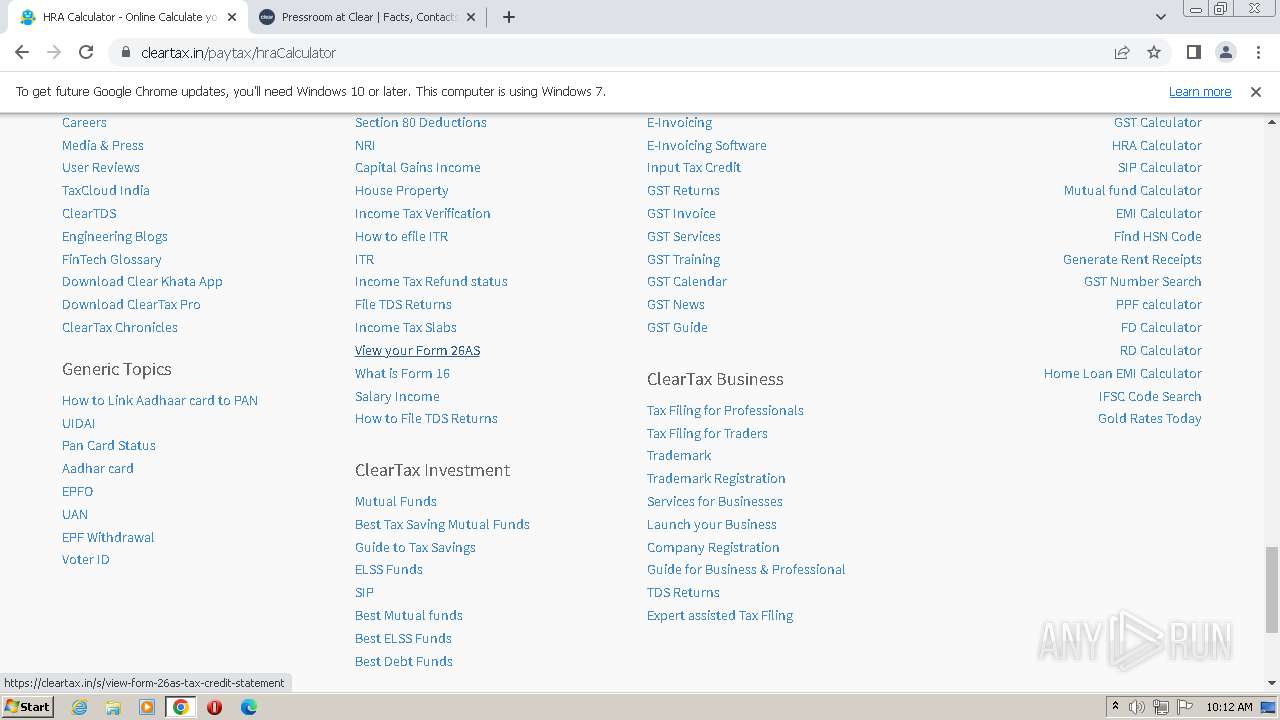Viewport: 1280px width, 720px height.
Task: Open Tax Filing for Professionals link
Action: click(725, 410)
